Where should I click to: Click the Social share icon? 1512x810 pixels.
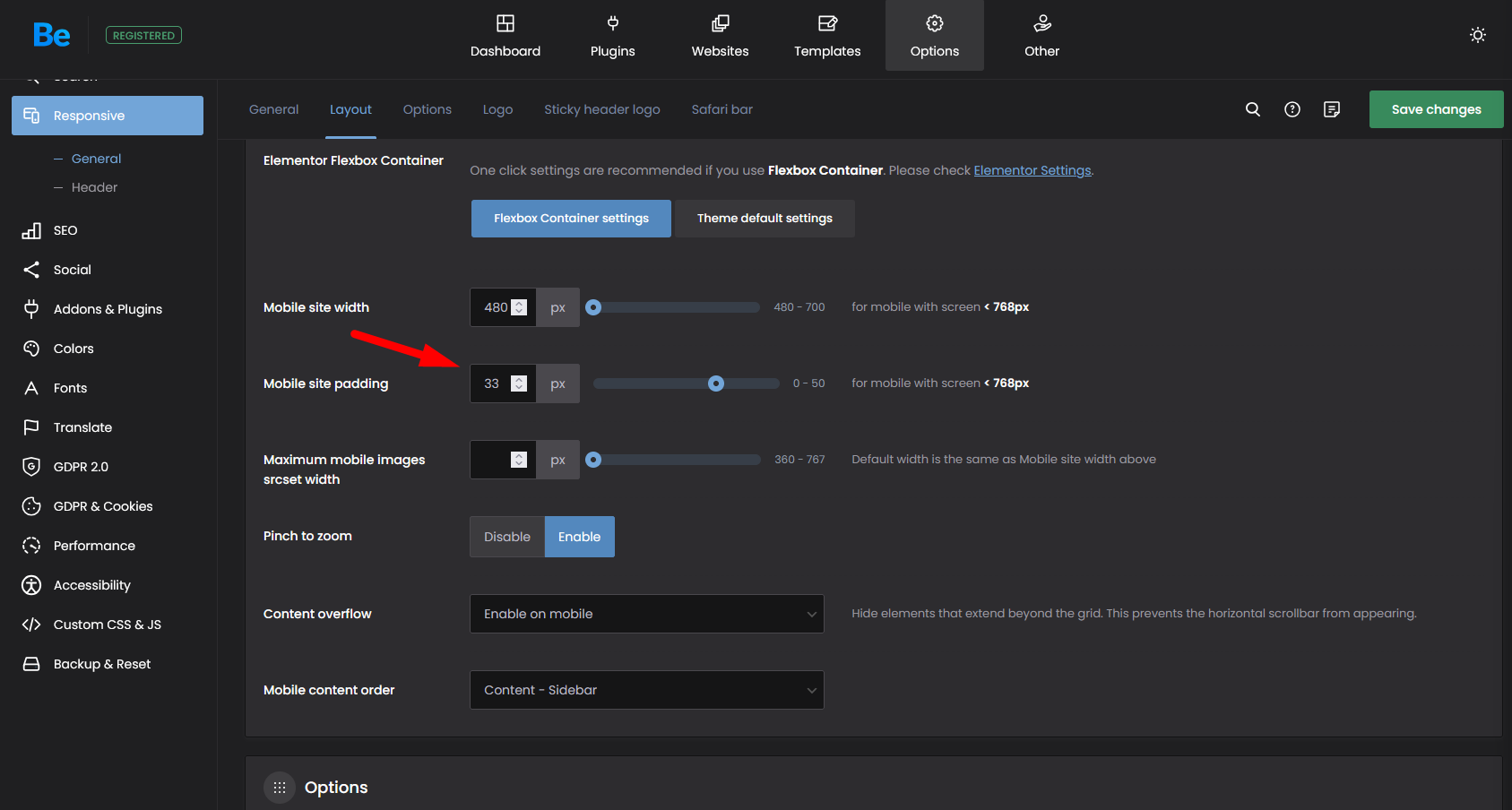[x=31, y=270]
